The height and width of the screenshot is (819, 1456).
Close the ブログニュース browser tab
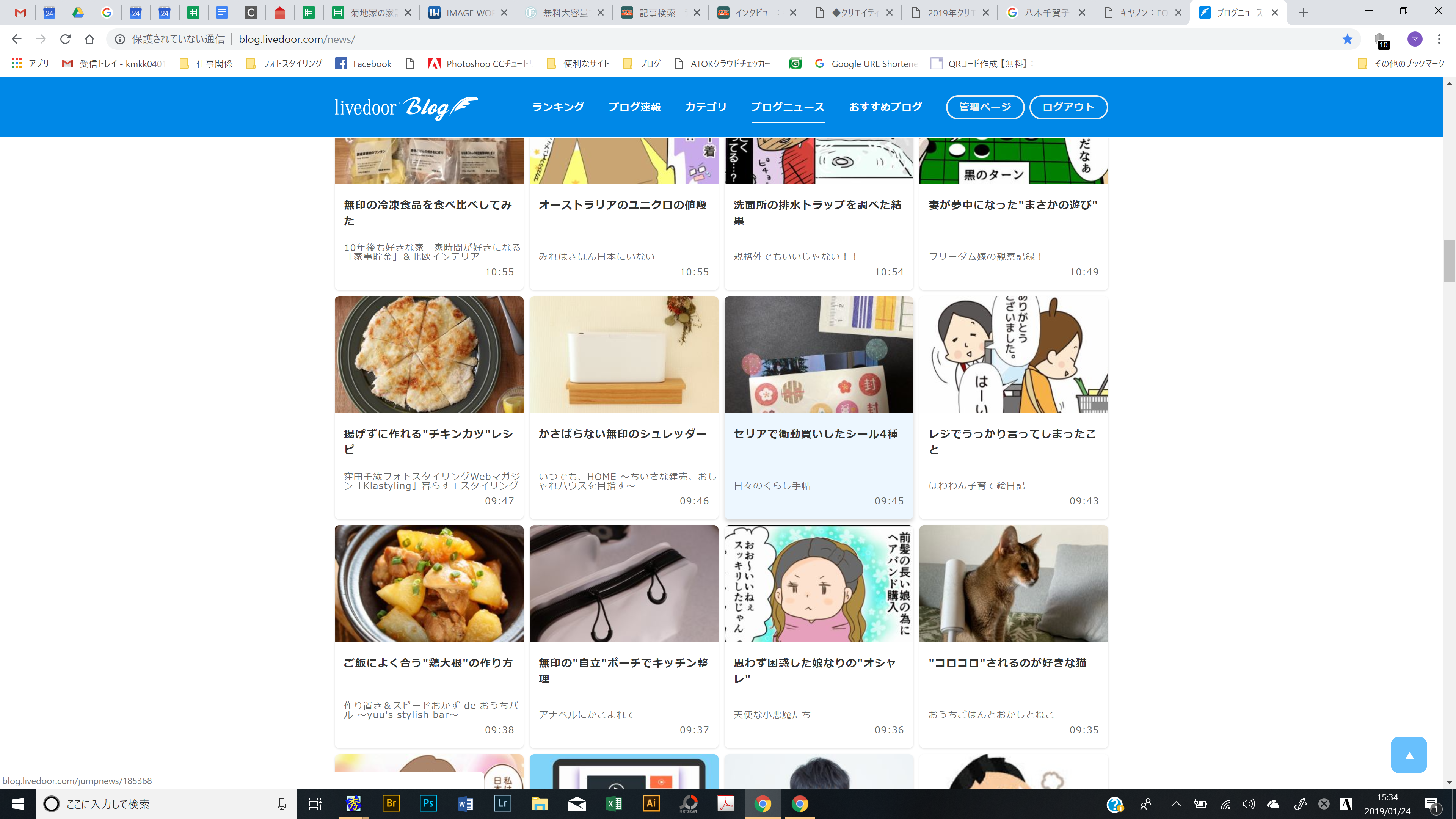point(1274,13)
